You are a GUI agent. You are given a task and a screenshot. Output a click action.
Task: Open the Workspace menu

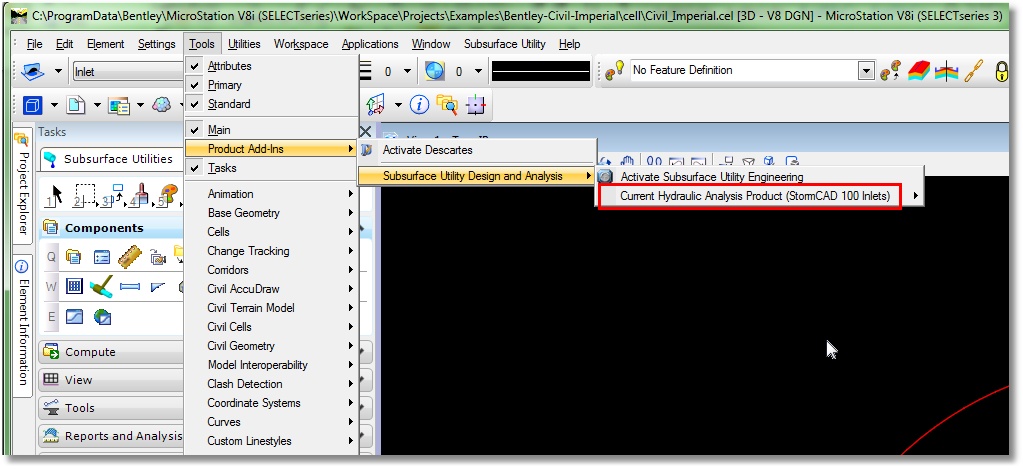tap(301, 44)
